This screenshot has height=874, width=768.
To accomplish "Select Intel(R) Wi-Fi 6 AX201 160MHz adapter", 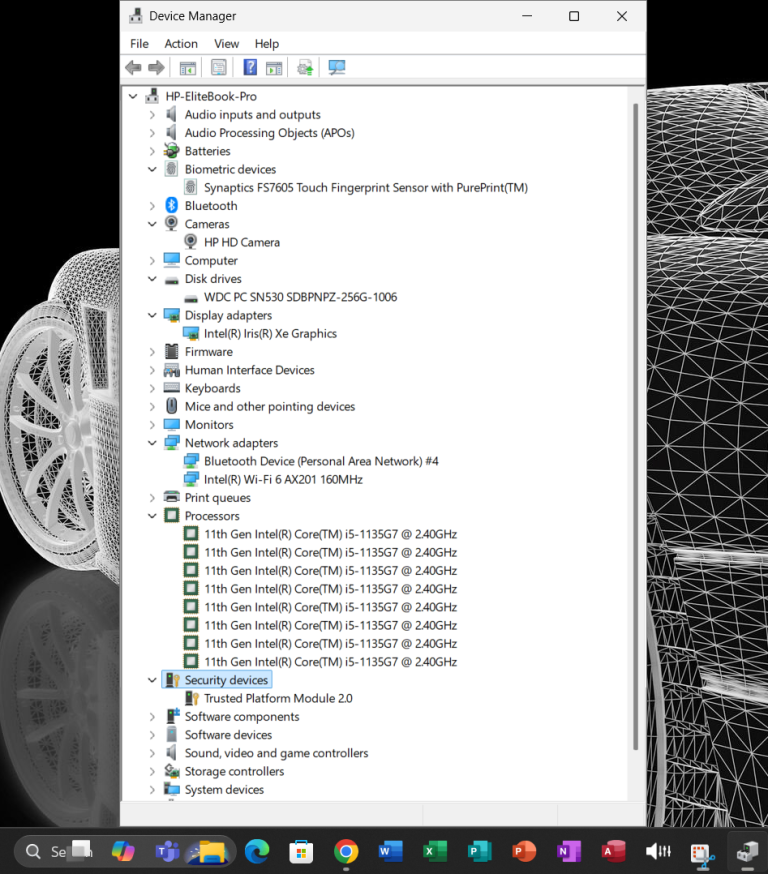I will coord(283,479).
